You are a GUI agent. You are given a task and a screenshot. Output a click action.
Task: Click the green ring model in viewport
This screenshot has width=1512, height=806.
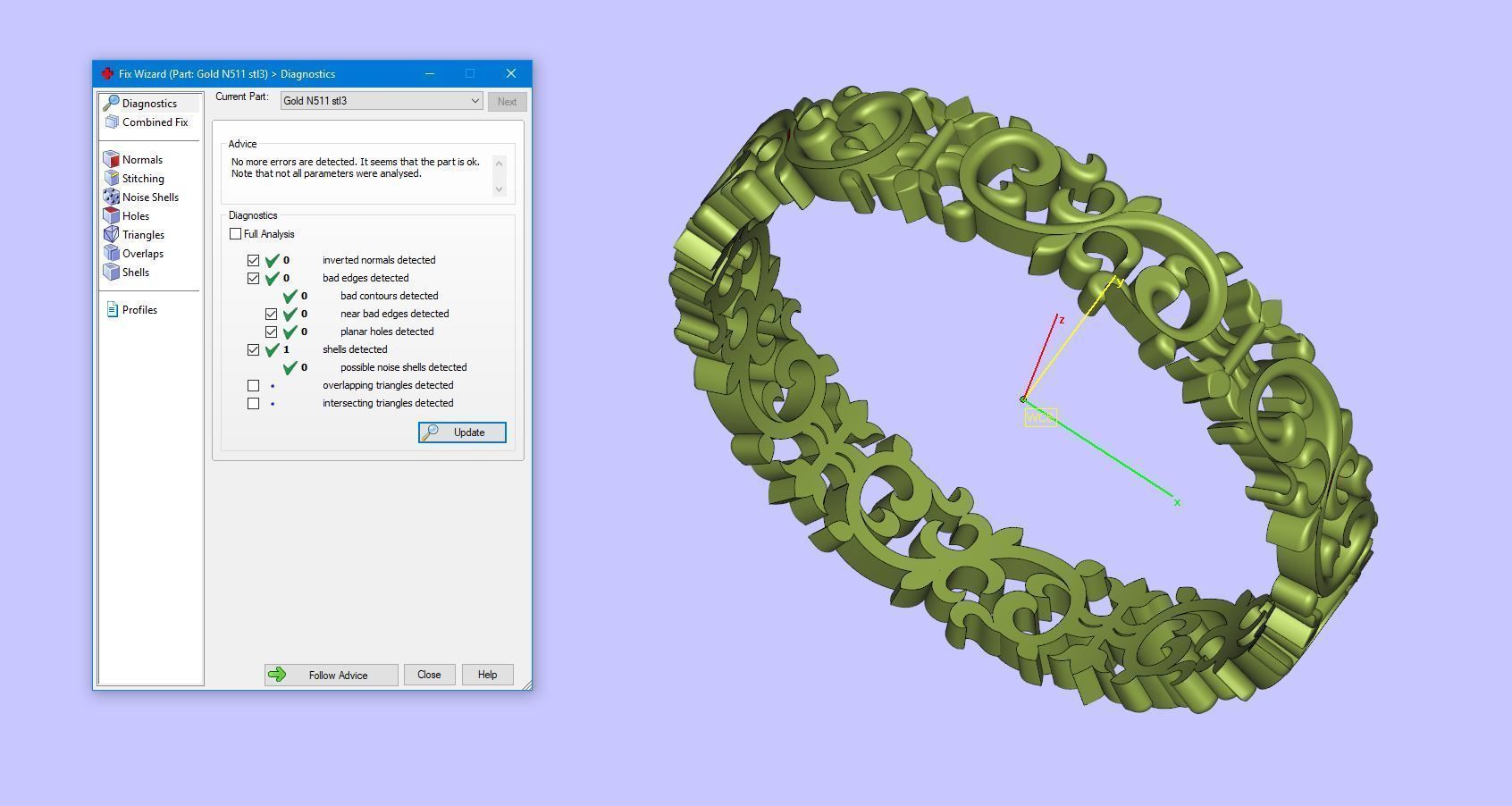tap(1023, 398)
